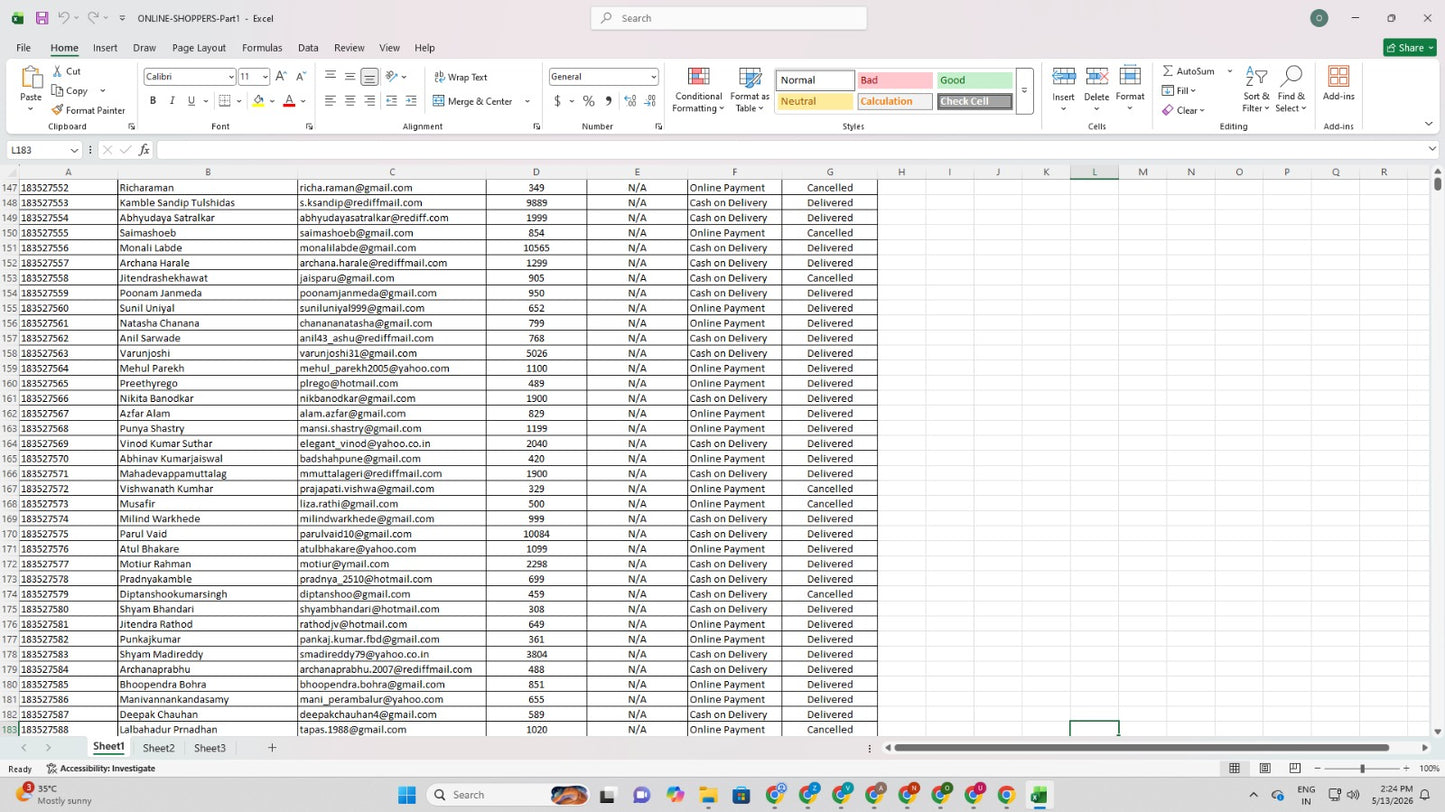The width and height of the screenshot is (1445, 812).
Task: Toggle Bold formatting
Action: coord(153,101)
